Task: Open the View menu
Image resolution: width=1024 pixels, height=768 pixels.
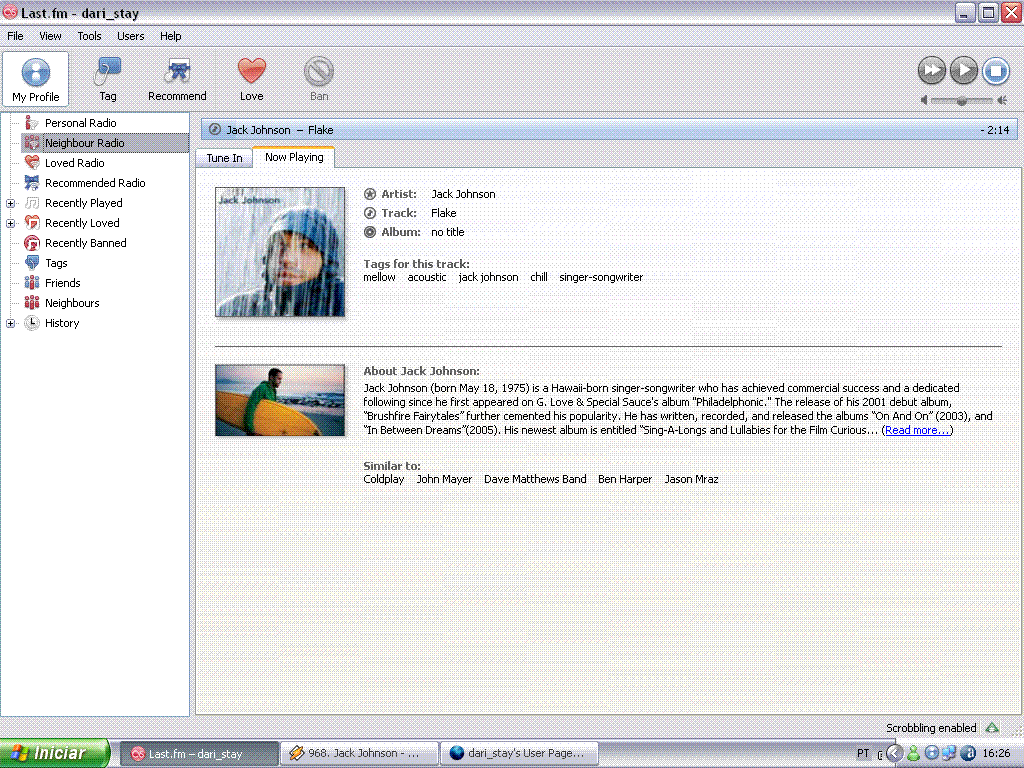Action: pos(50,36)
